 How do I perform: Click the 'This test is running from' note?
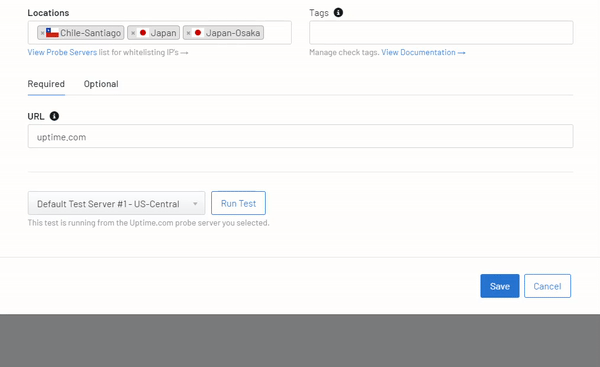click(148, 223)
